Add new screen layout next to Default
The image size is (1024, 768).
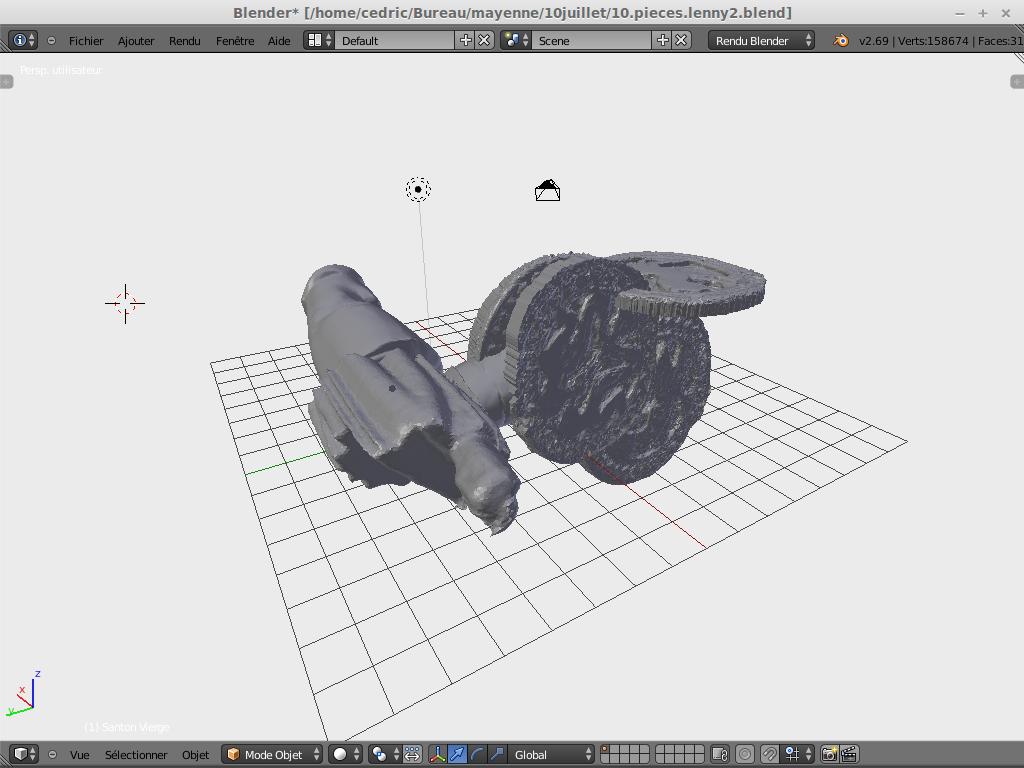point(466,40)
